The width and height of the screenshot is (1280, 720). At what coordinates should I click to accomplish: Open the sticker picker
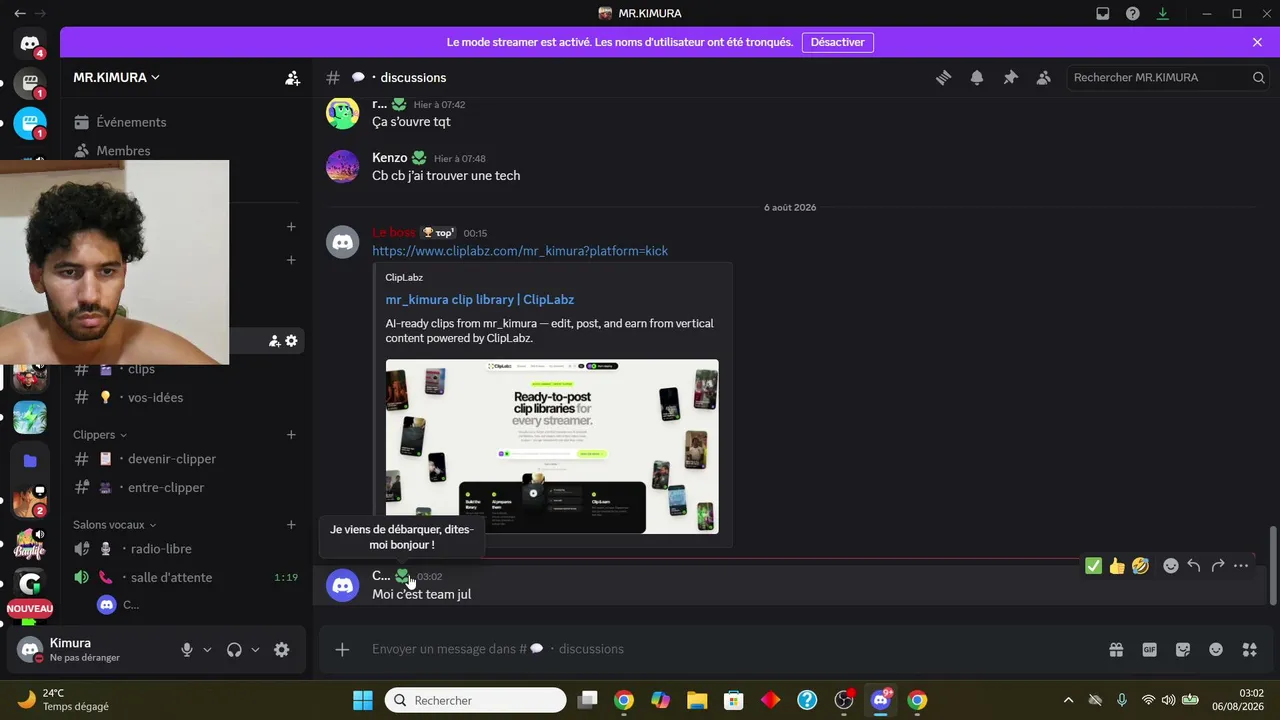pos(1183,650)
